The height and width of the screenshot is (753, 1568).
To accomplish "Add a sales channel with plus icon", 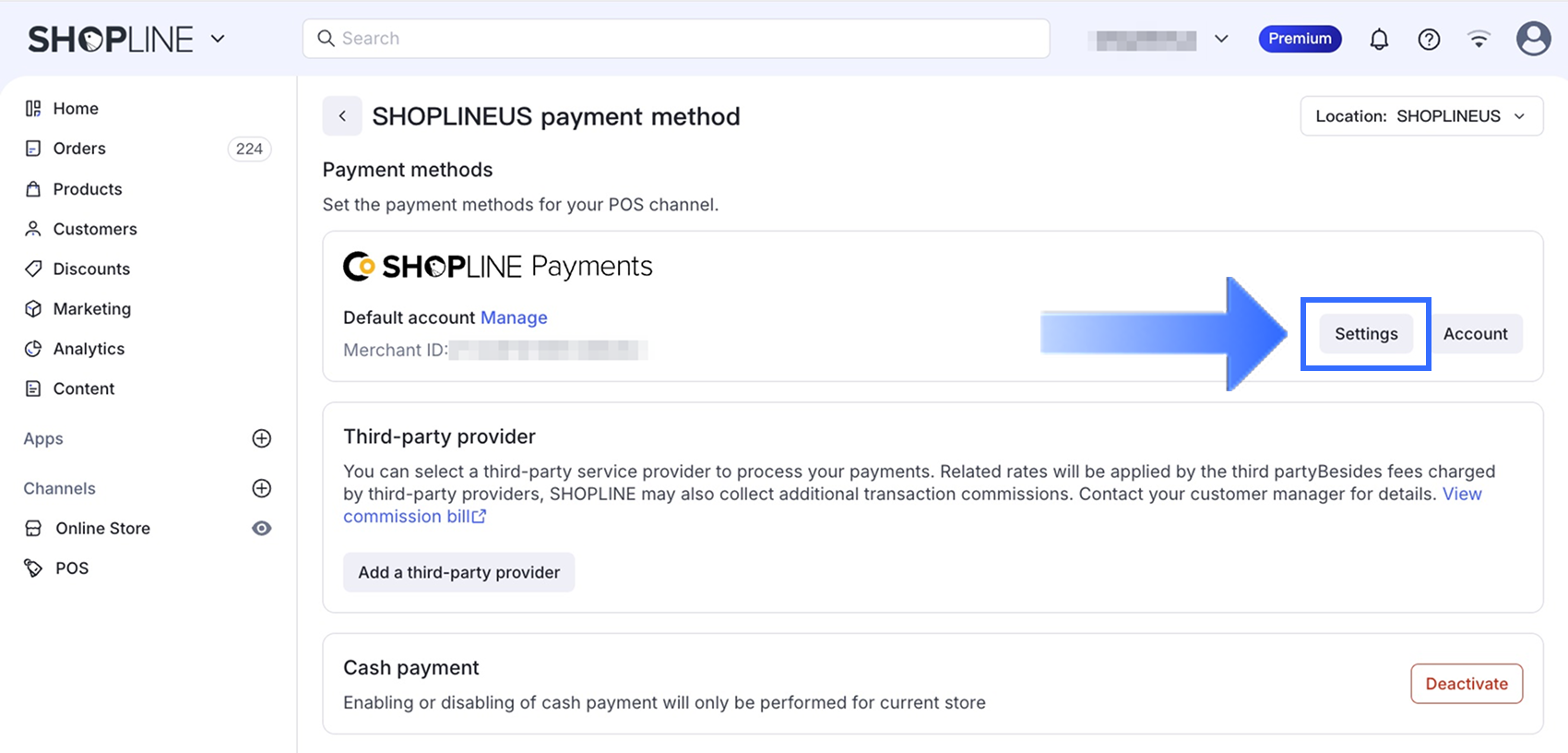I will click(262, 488).
